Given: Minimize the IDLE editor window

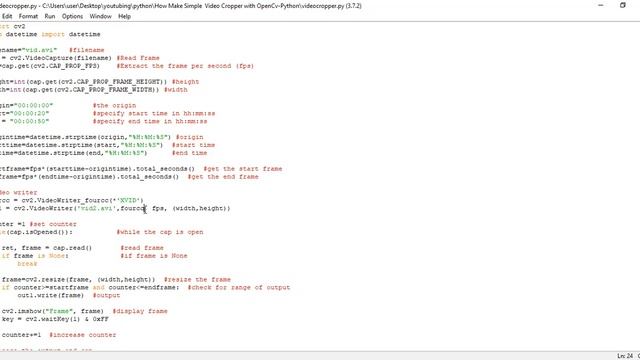Looking at the screenshot, I should [601, 5].
